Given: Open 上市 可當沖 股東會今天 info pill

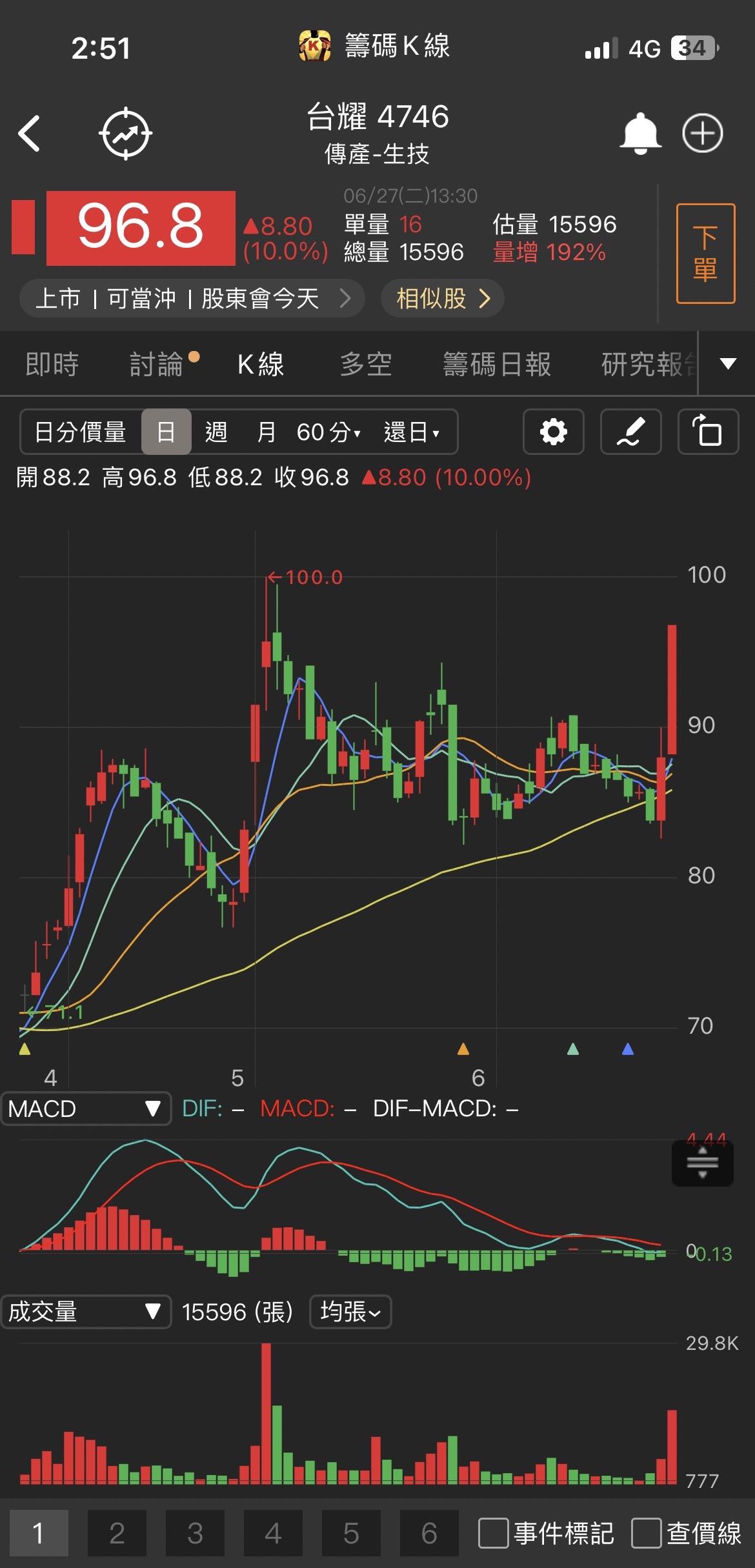Looking at the screenshot, I should [192, 298].
